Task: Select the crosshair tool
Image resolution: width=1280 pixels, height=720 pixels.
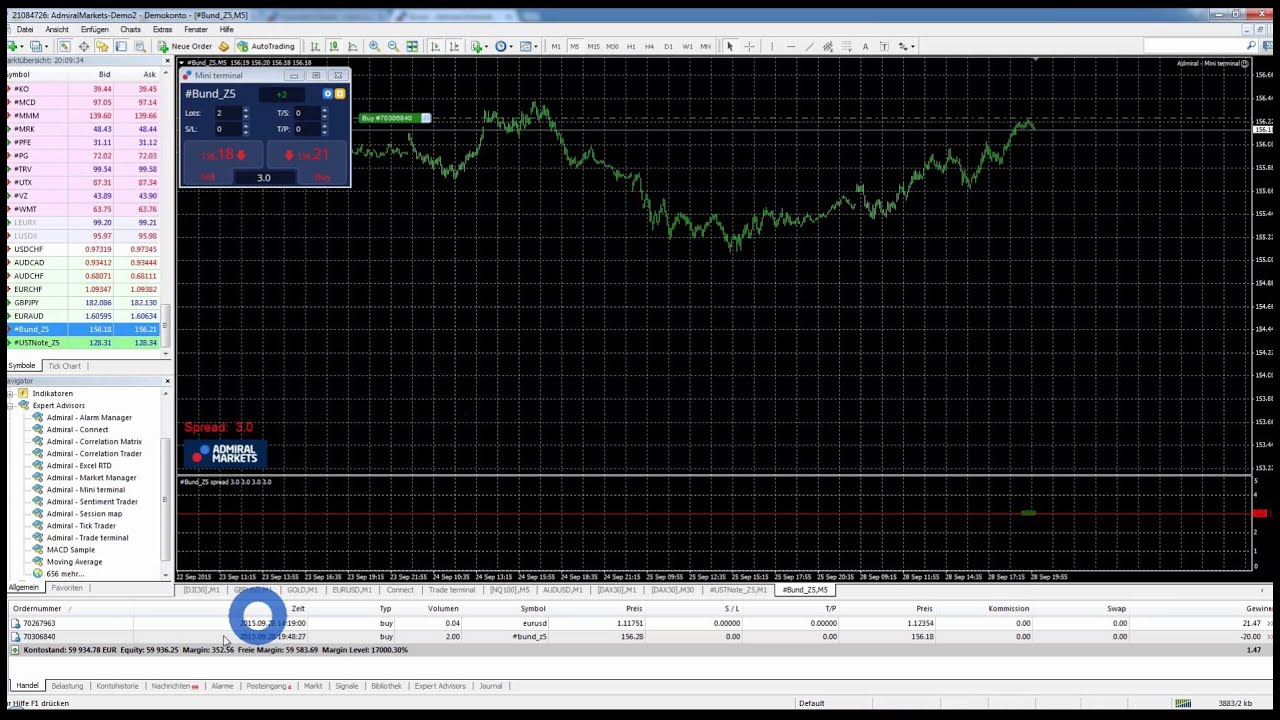Action: 749,46
